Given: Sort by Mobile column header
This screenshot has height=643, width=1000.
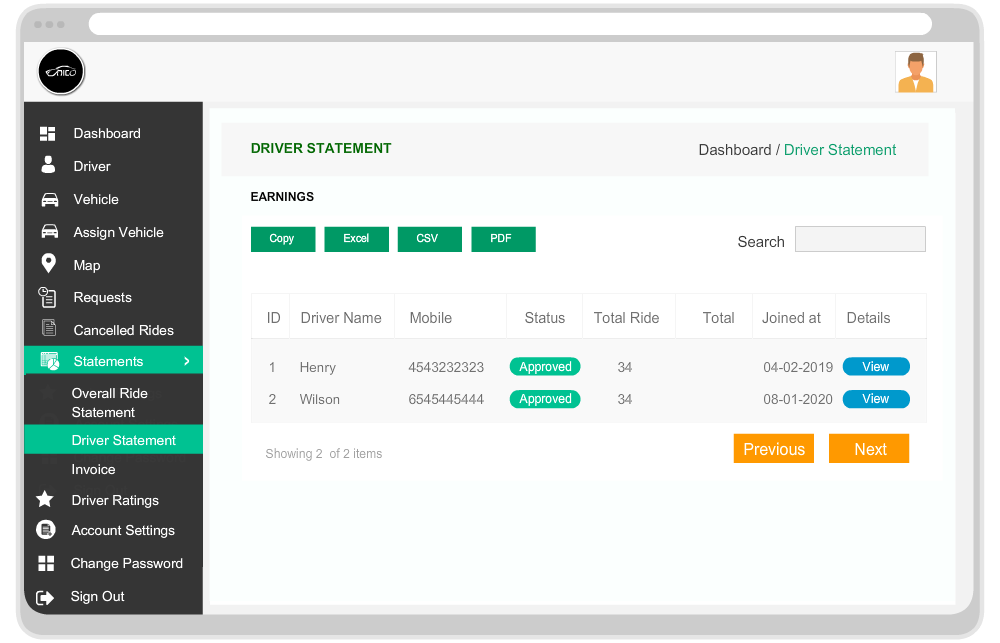Looking at the screenshot, I should tap(430, 318).
